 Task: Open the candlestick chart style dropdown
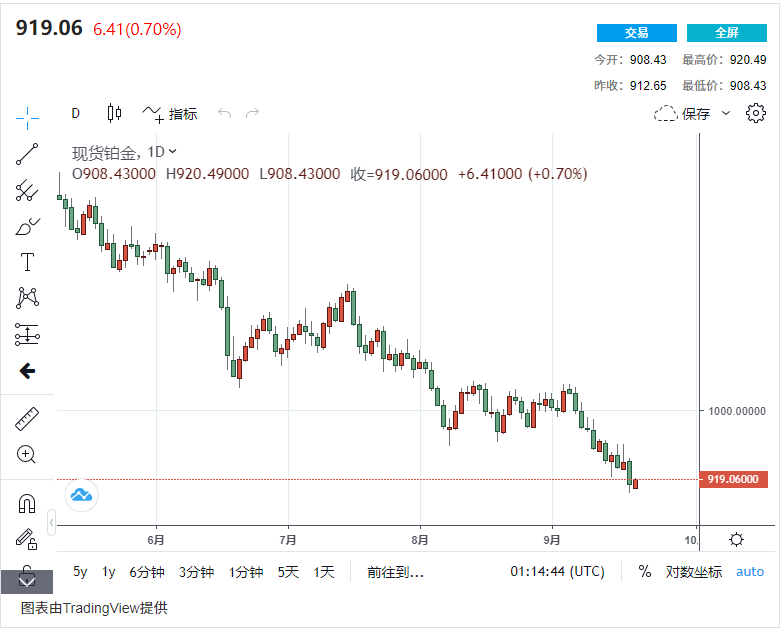tap(114, 114)
